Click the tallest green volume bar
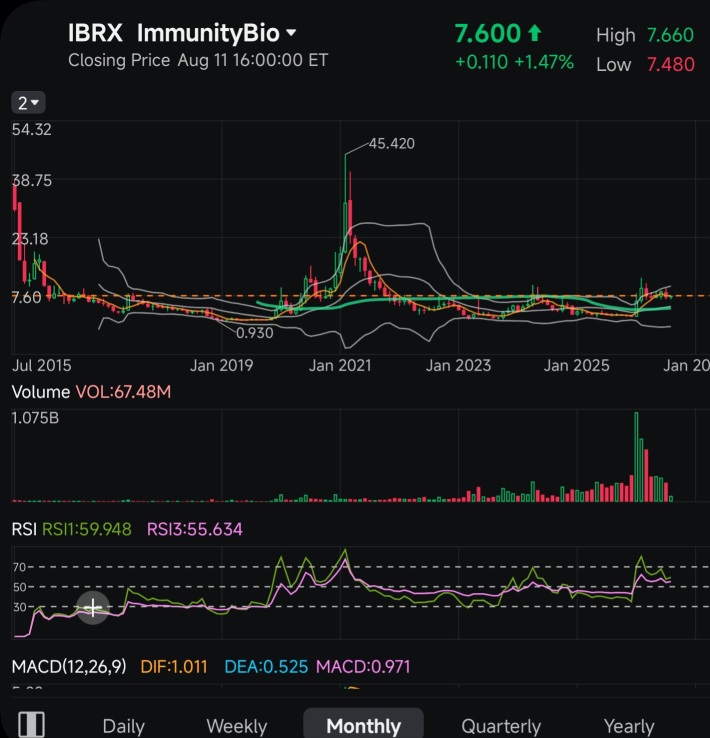This screenshot has width=710, height=738. point(636,457)
